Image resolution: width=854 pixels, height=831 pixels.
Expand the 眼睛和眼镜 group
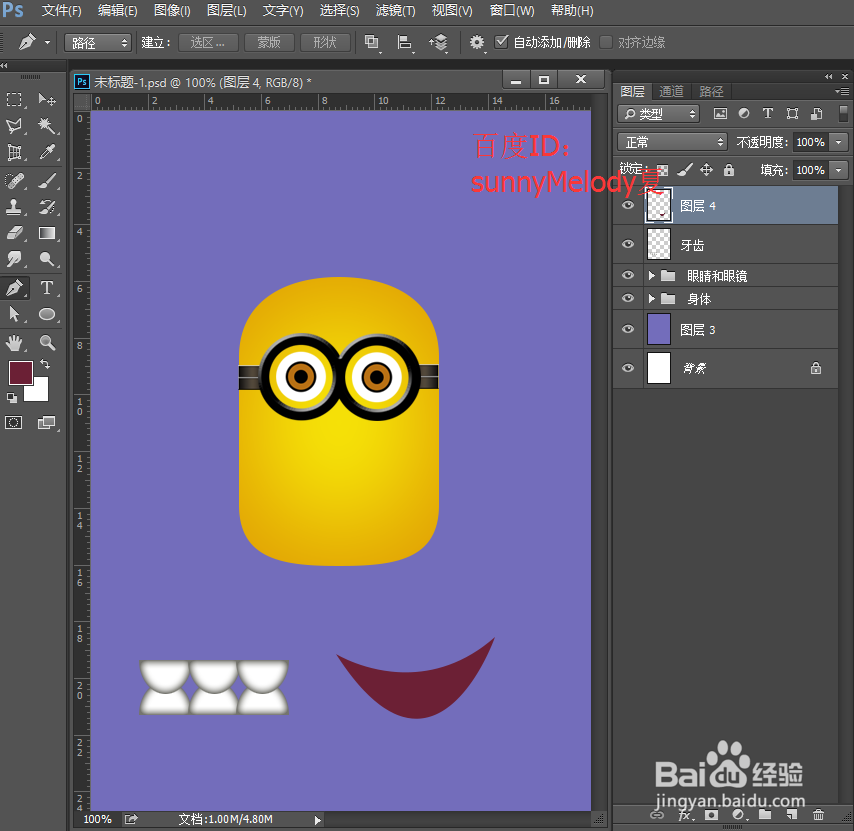click(x=651, y=276)
